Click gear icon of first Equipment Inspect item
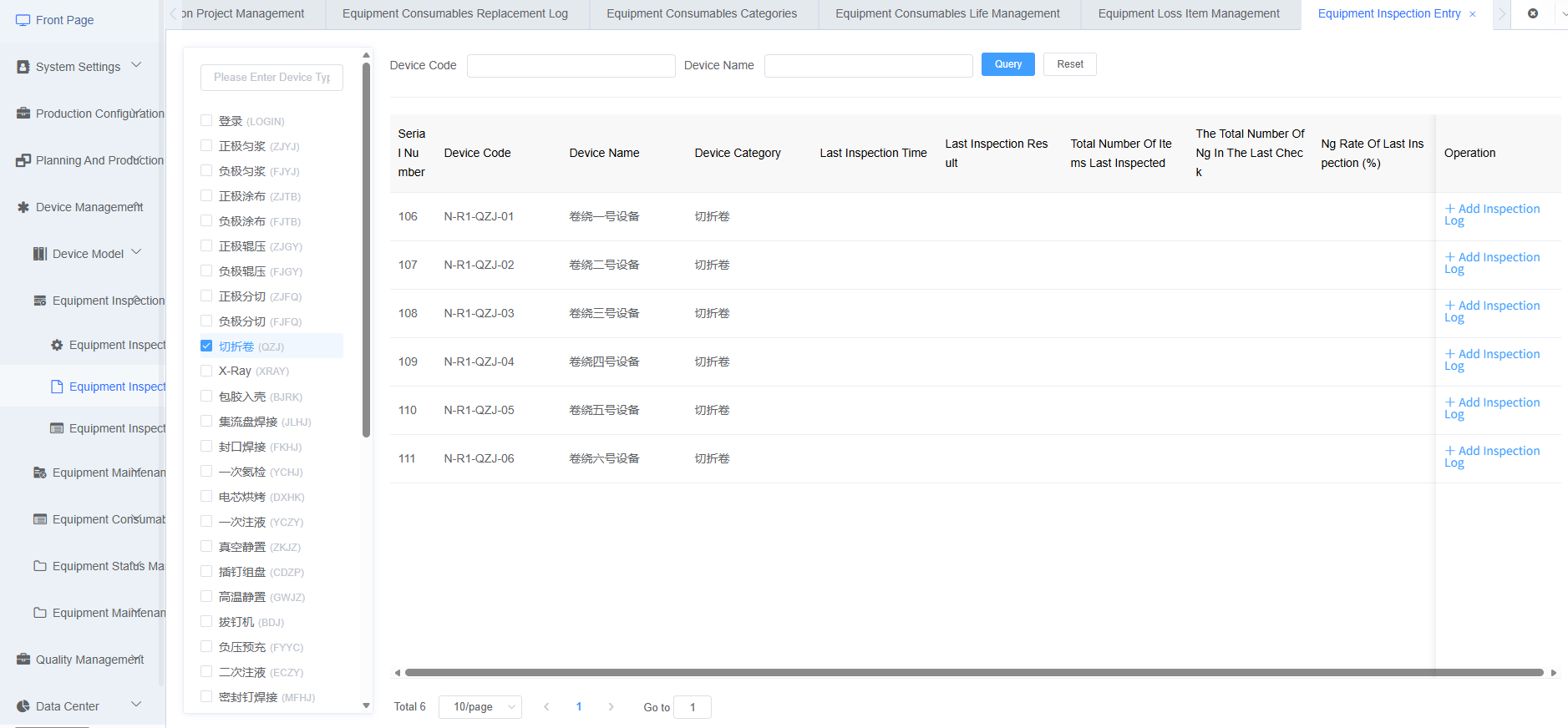Image resolution: width=1568 pixels, height=728 pixels. pyautogui.click(x=57, y=345)
